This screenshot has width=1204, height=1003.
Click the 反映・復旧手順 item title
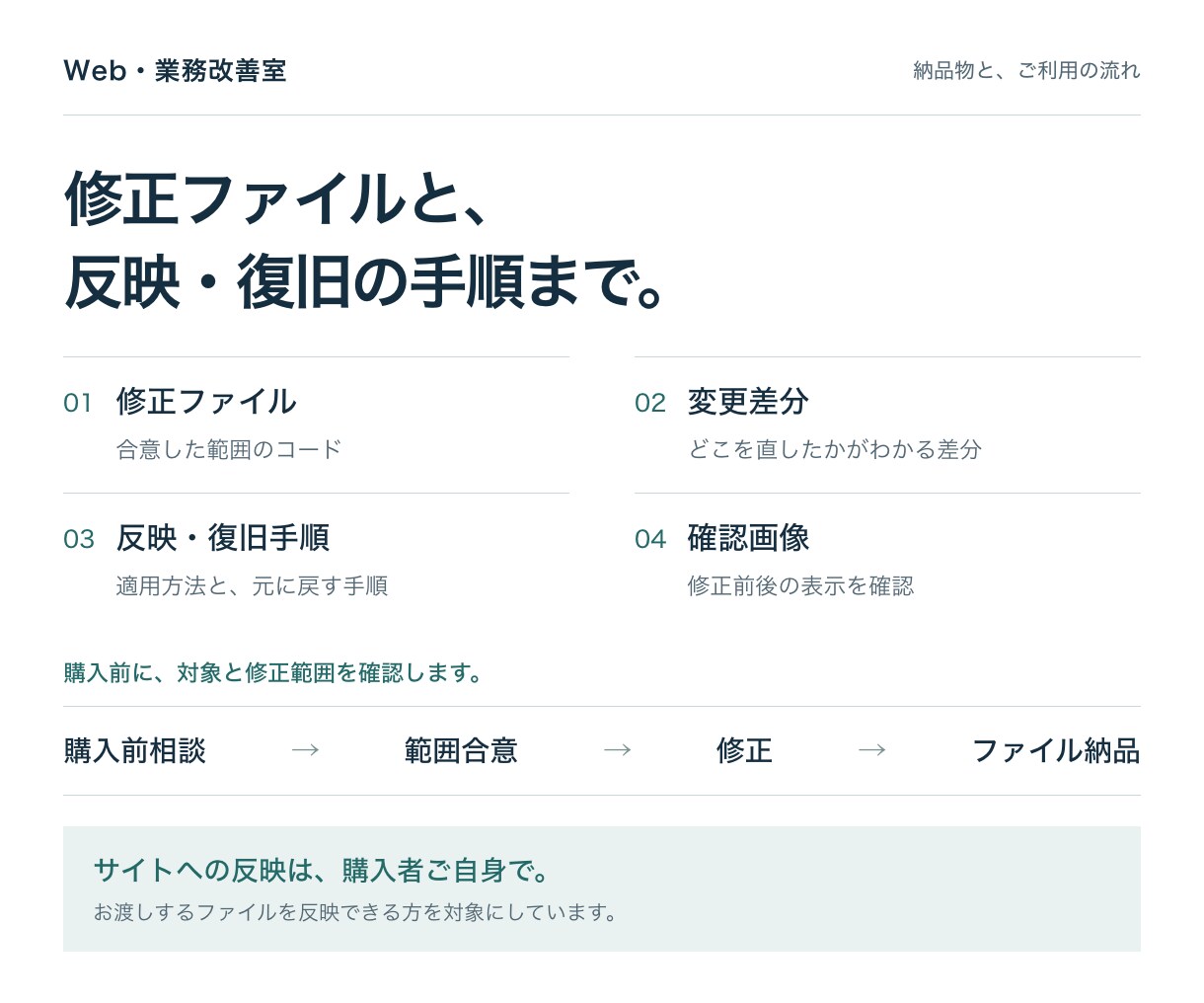(223, 538)
